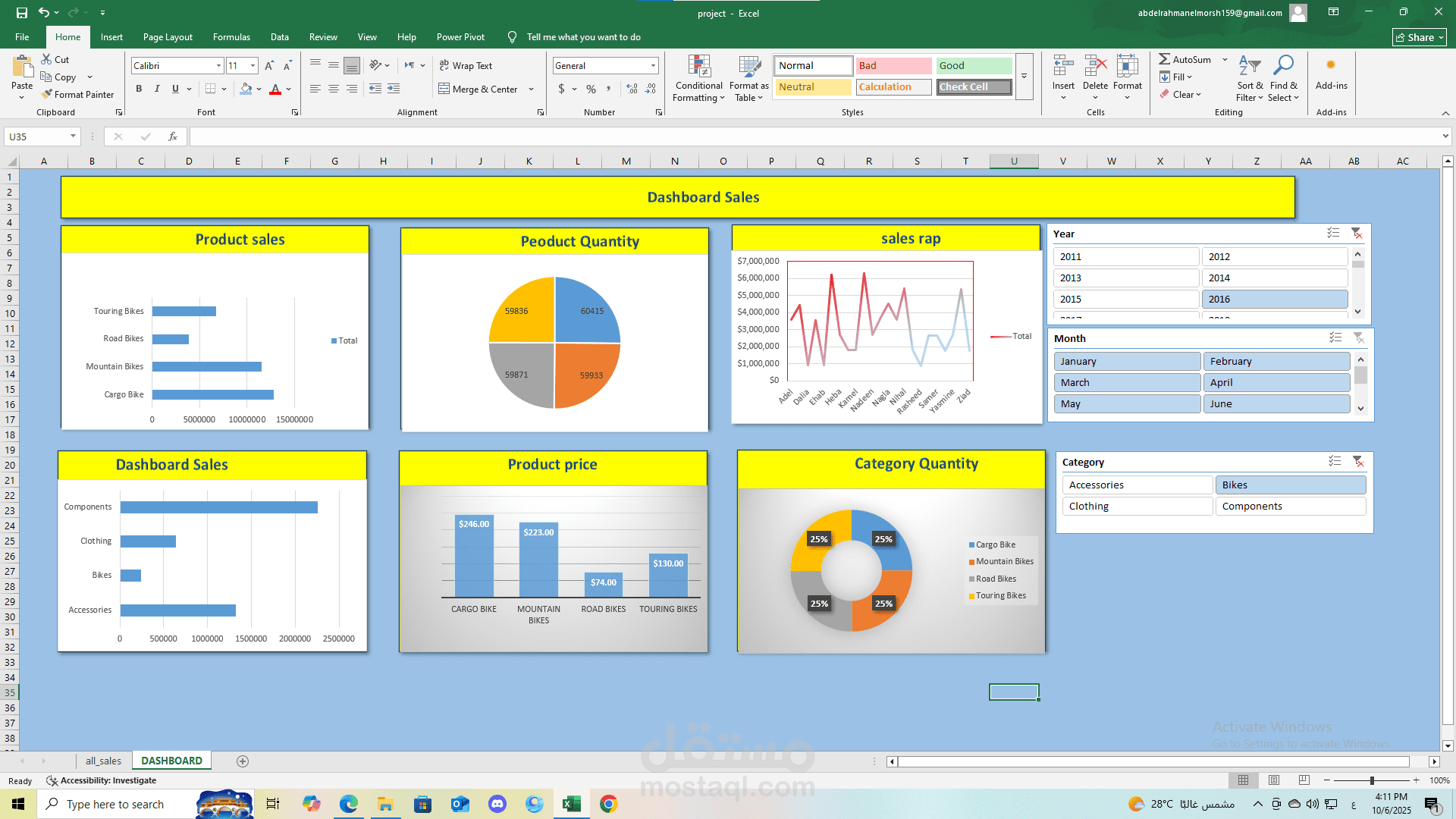
Task: Click the Borders icon
Action: tap(211, 89)
